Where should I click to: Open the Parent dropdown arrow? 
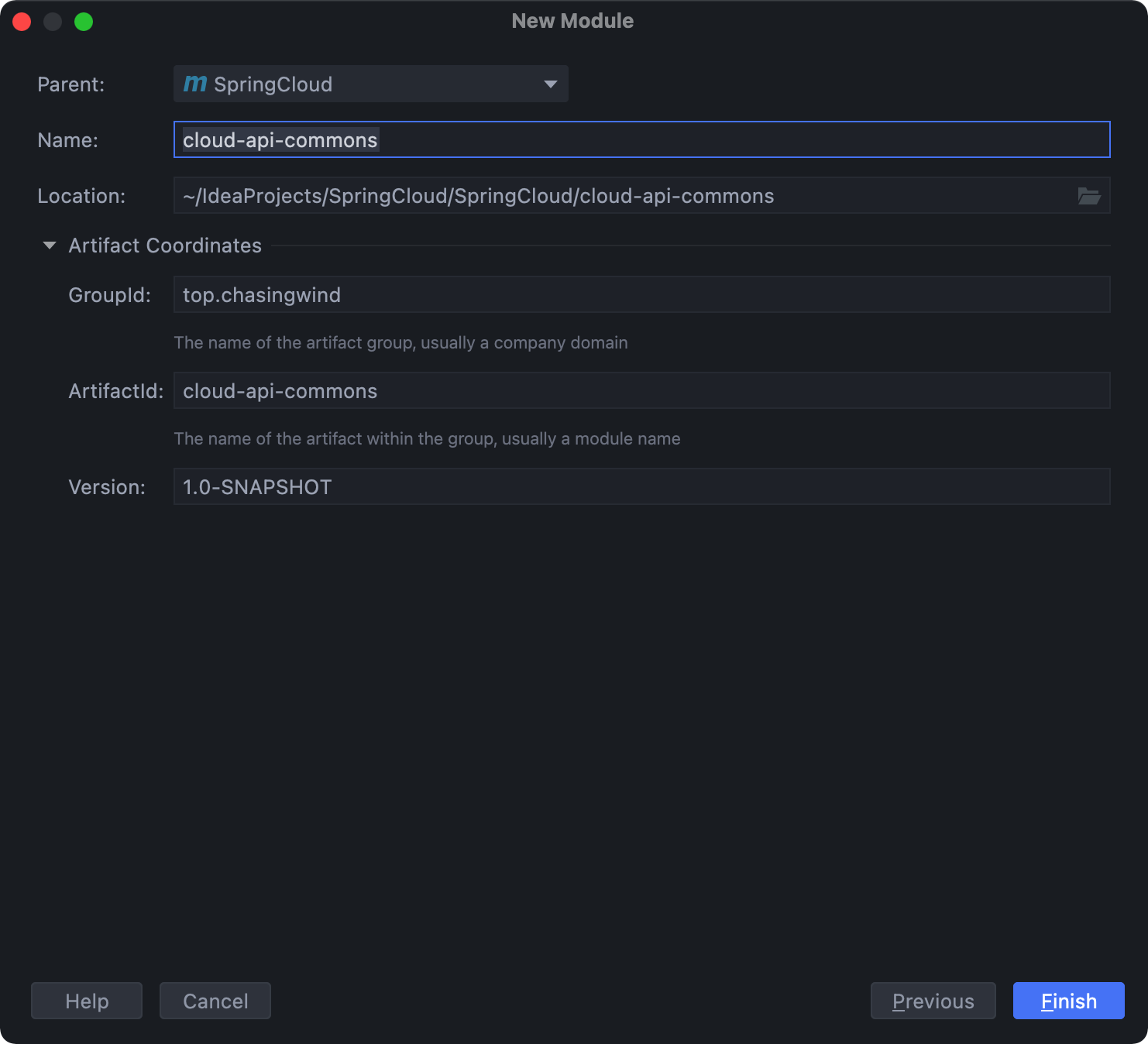[x=551, y=84]
